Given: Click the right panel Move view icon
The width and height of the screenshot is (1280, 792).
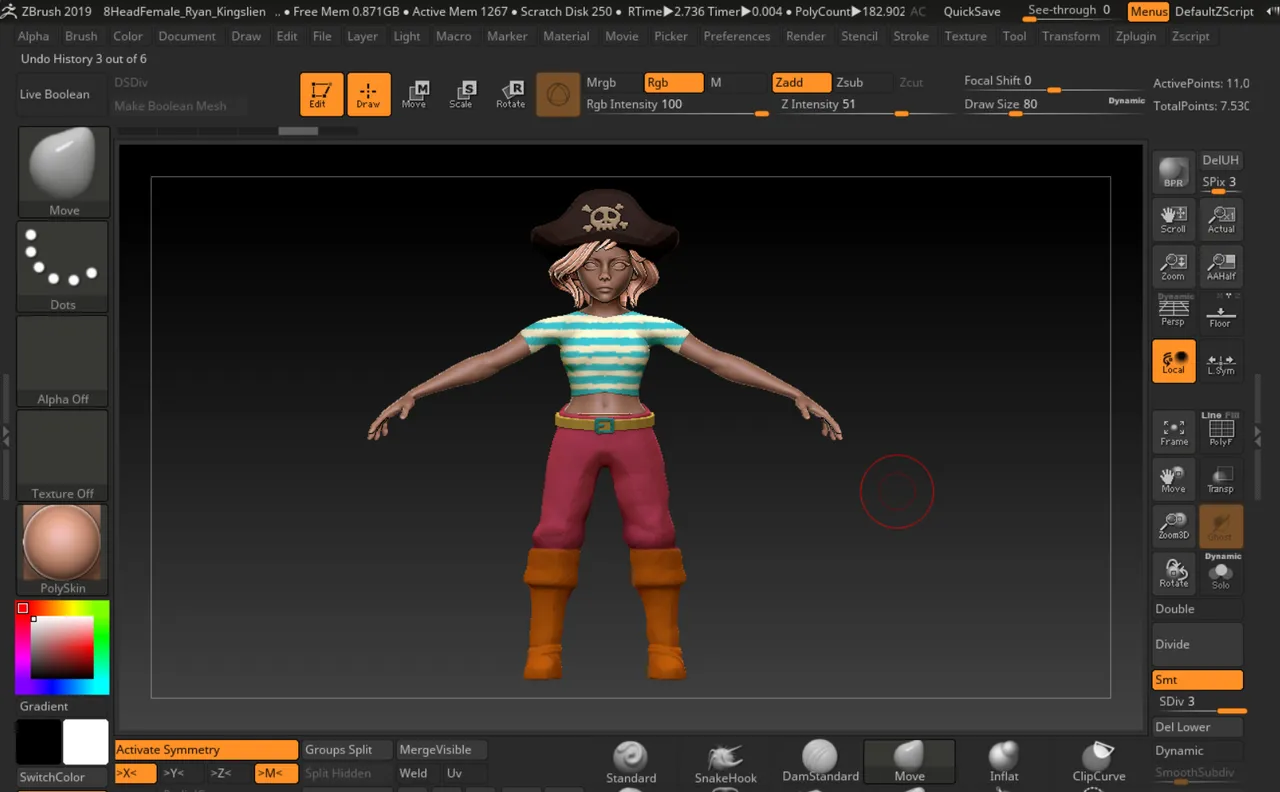Looking at the screenshot, I should (1173, 478).
